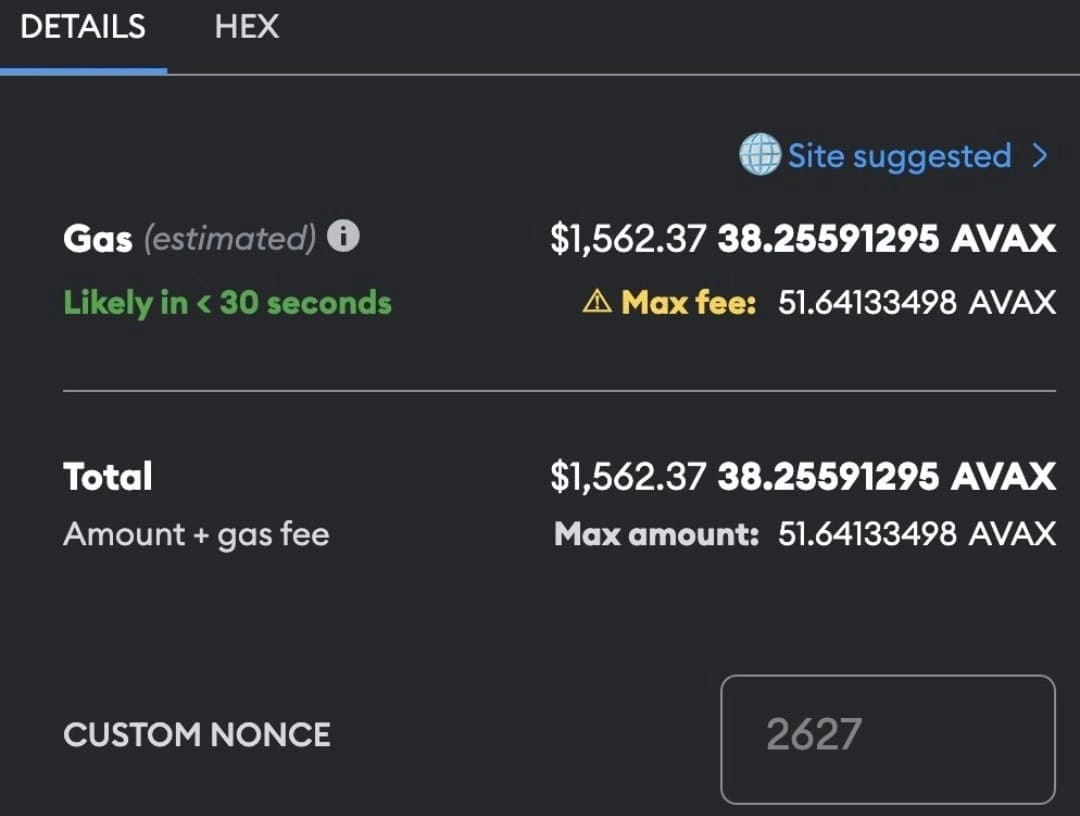Switch to the HEX tab
The width and height of the screenshot is (1080, 816).
click(246, 27)
